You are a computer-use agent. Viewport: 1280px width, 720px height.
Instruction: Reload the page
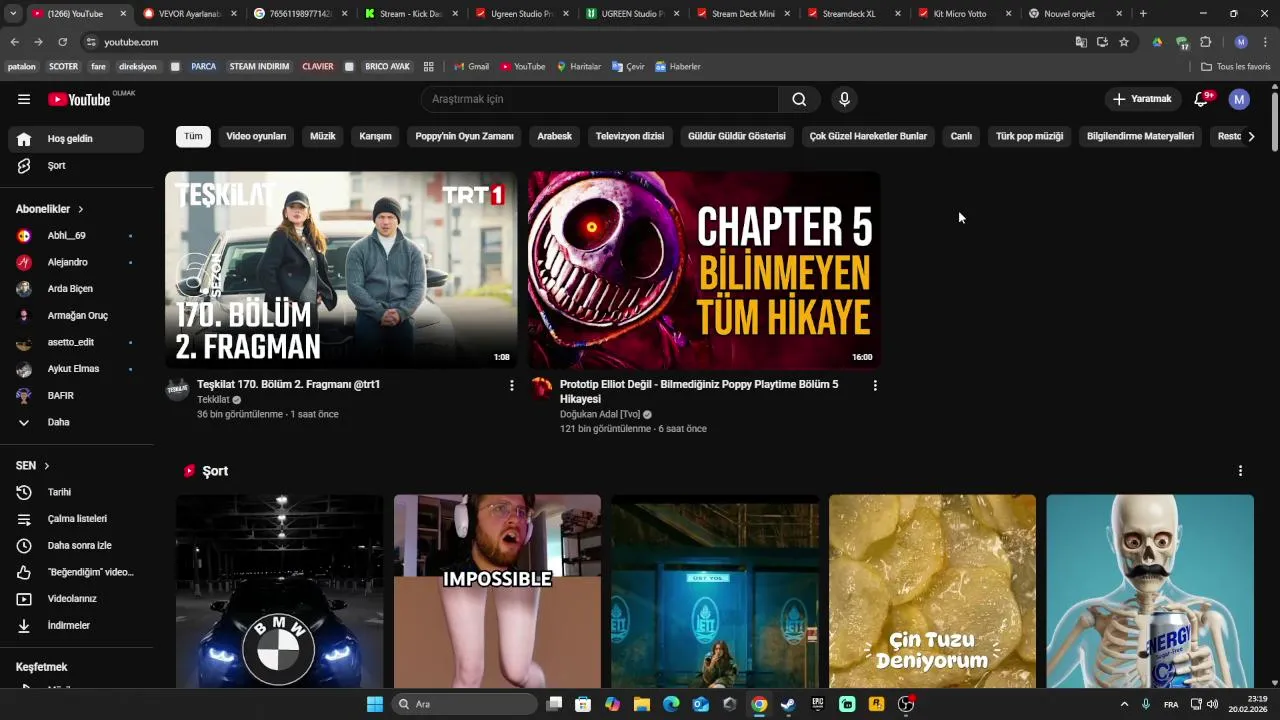tap(62, 42)
